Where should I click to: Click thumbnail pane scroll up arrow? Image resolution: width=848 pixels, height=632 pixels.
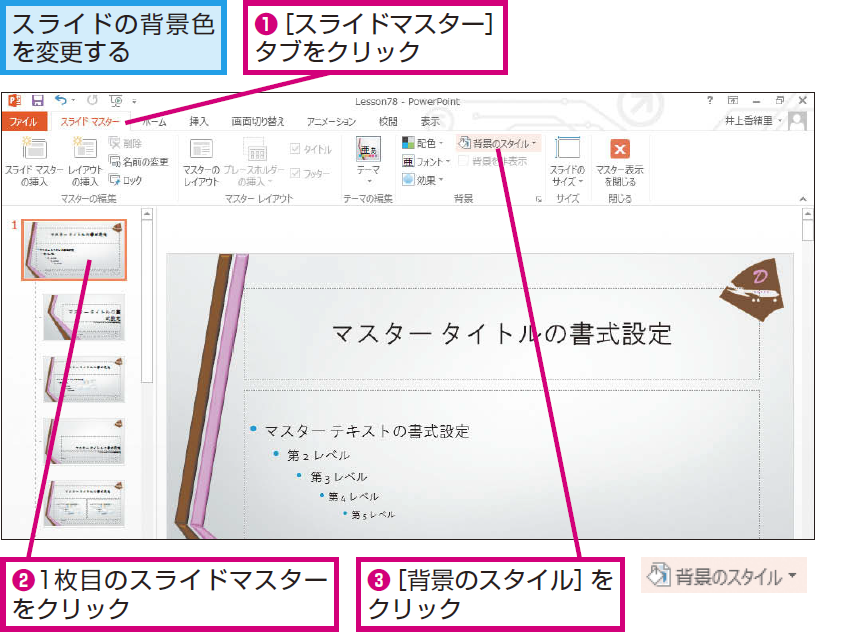pyautogui.click(x=147, y=214)
